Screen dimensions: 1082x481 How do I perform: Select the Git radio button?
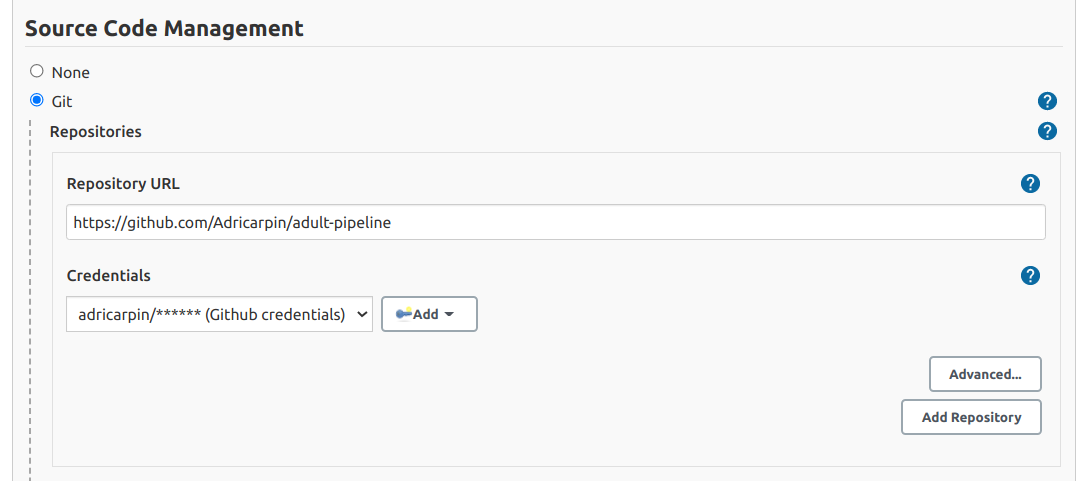coord(37,101)
